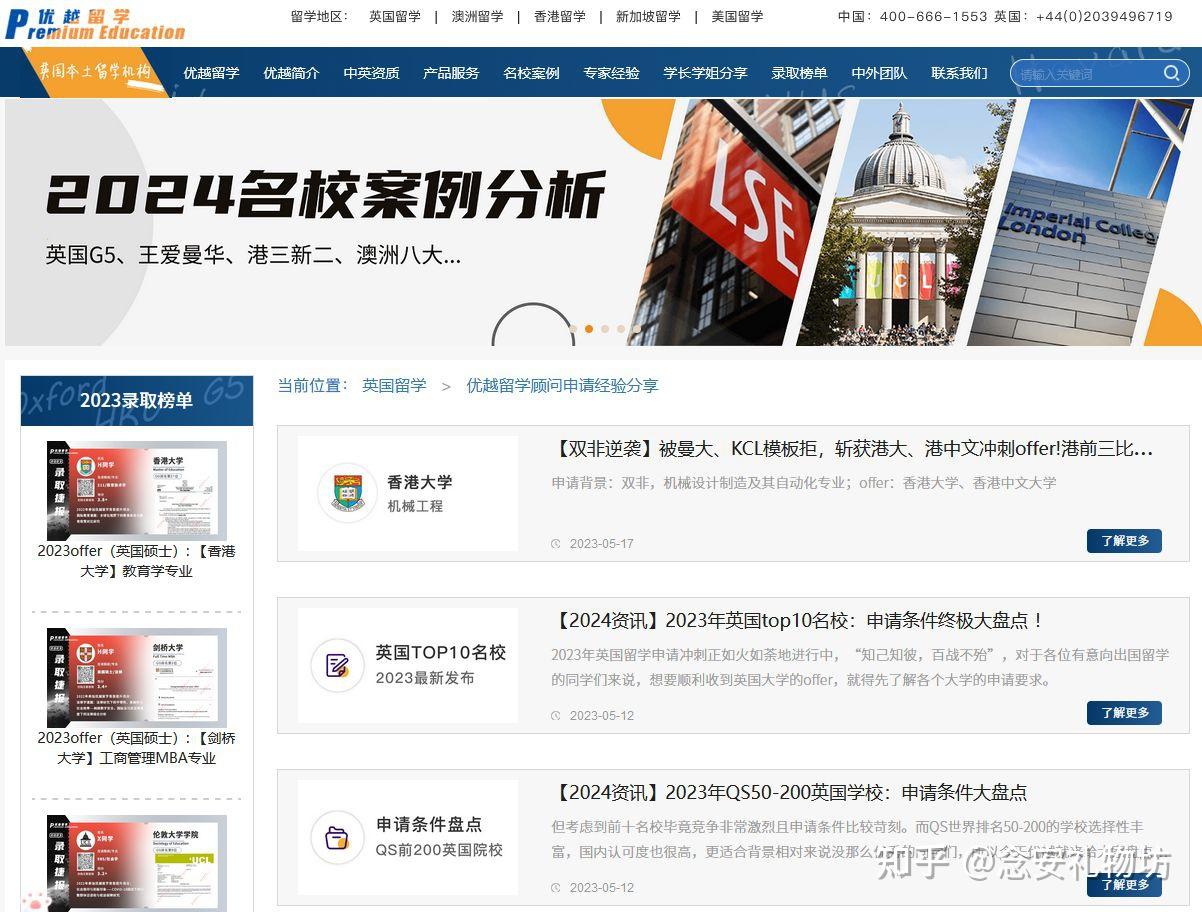1202x912 pixels.
Task: Open the 名校案例 menu item
Action: [x=531, y=73]
